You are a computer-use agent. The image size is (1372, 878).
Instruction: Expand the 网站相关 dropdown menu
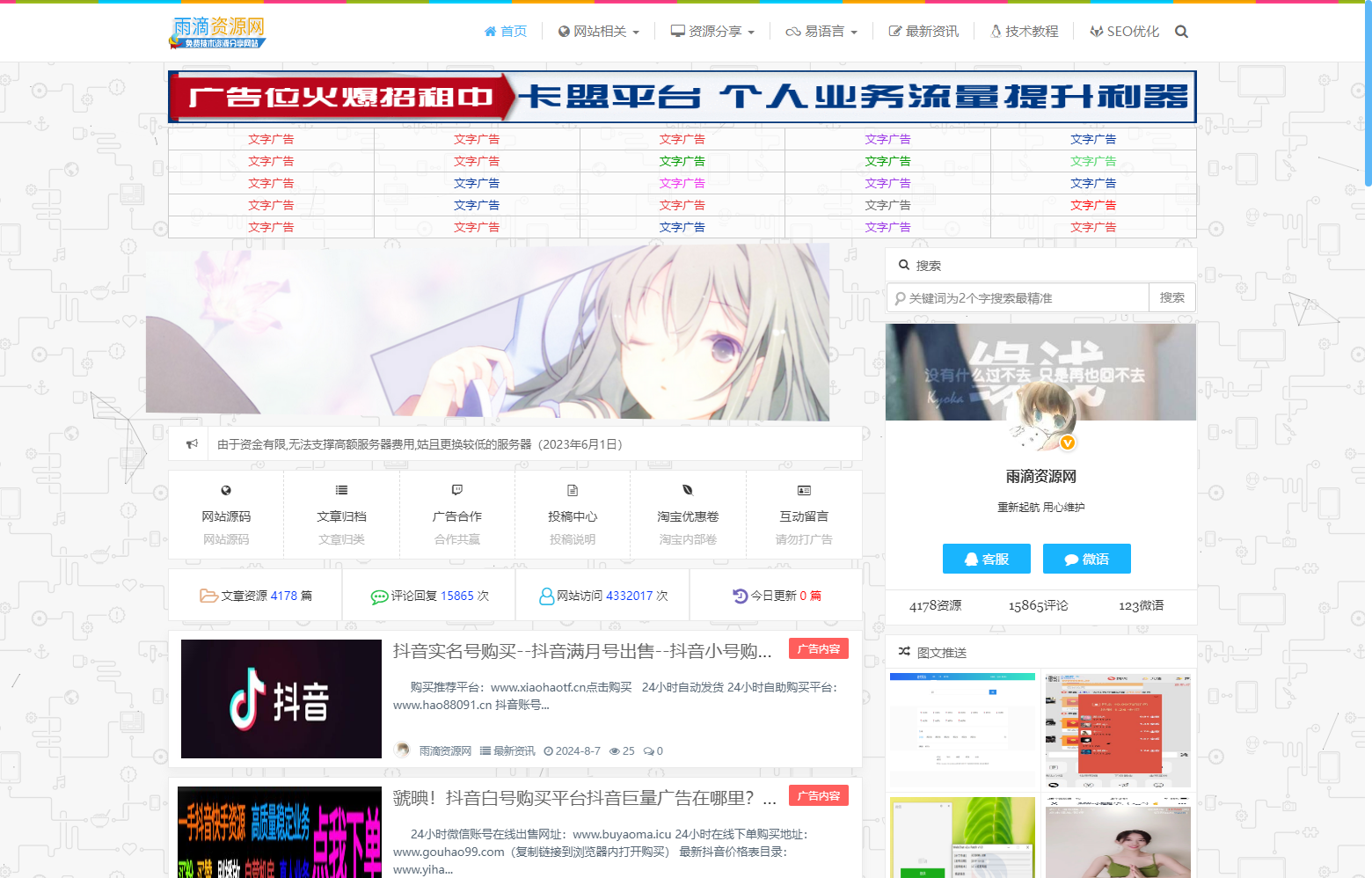[x=599, y=32]
